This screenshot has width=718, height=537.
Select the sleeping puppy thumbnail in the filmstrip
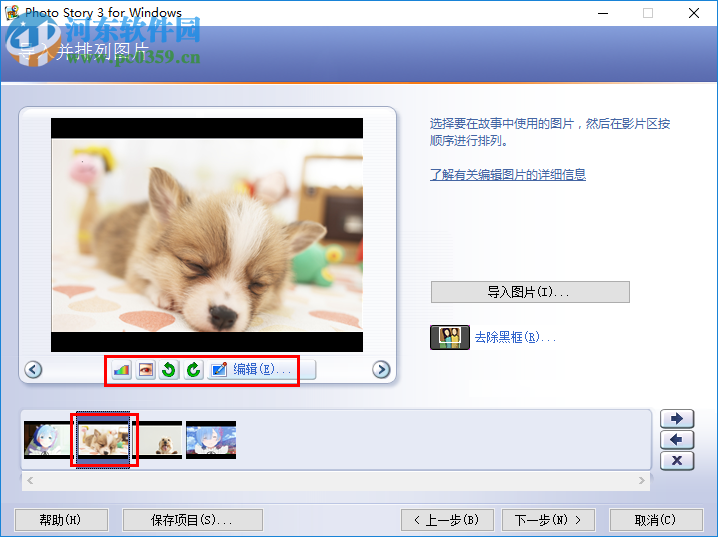point(103,440)
